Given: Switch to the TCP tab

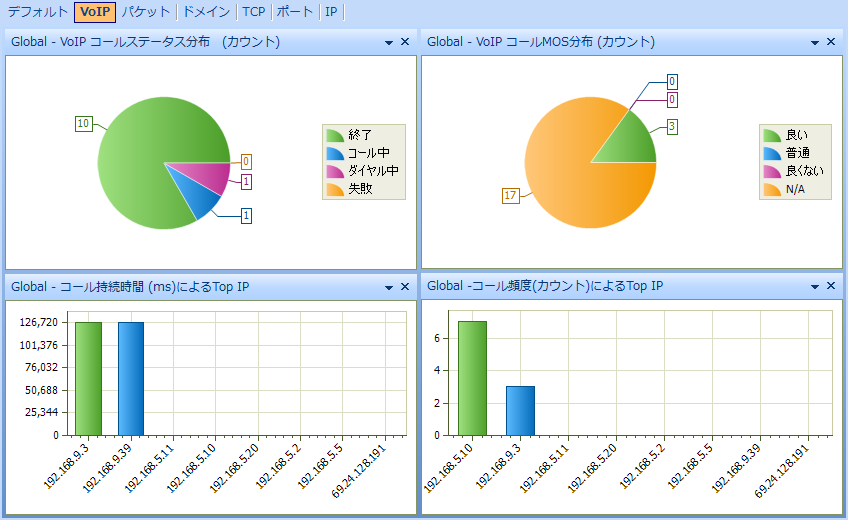Looking at the screenshot, I should click(254, 12).
